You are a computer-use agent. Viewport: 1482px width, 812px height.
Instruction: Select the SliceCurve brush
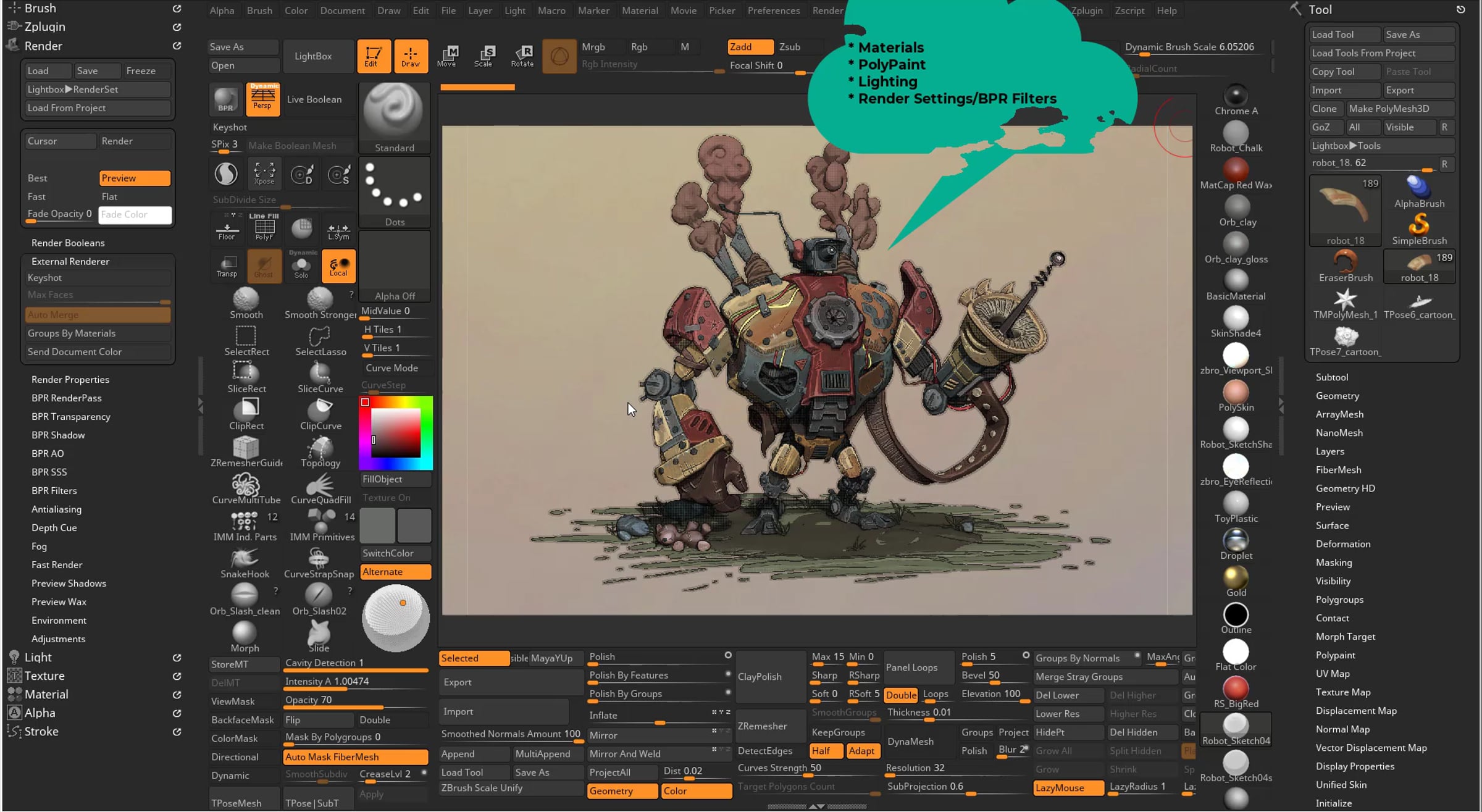[320, 377]
